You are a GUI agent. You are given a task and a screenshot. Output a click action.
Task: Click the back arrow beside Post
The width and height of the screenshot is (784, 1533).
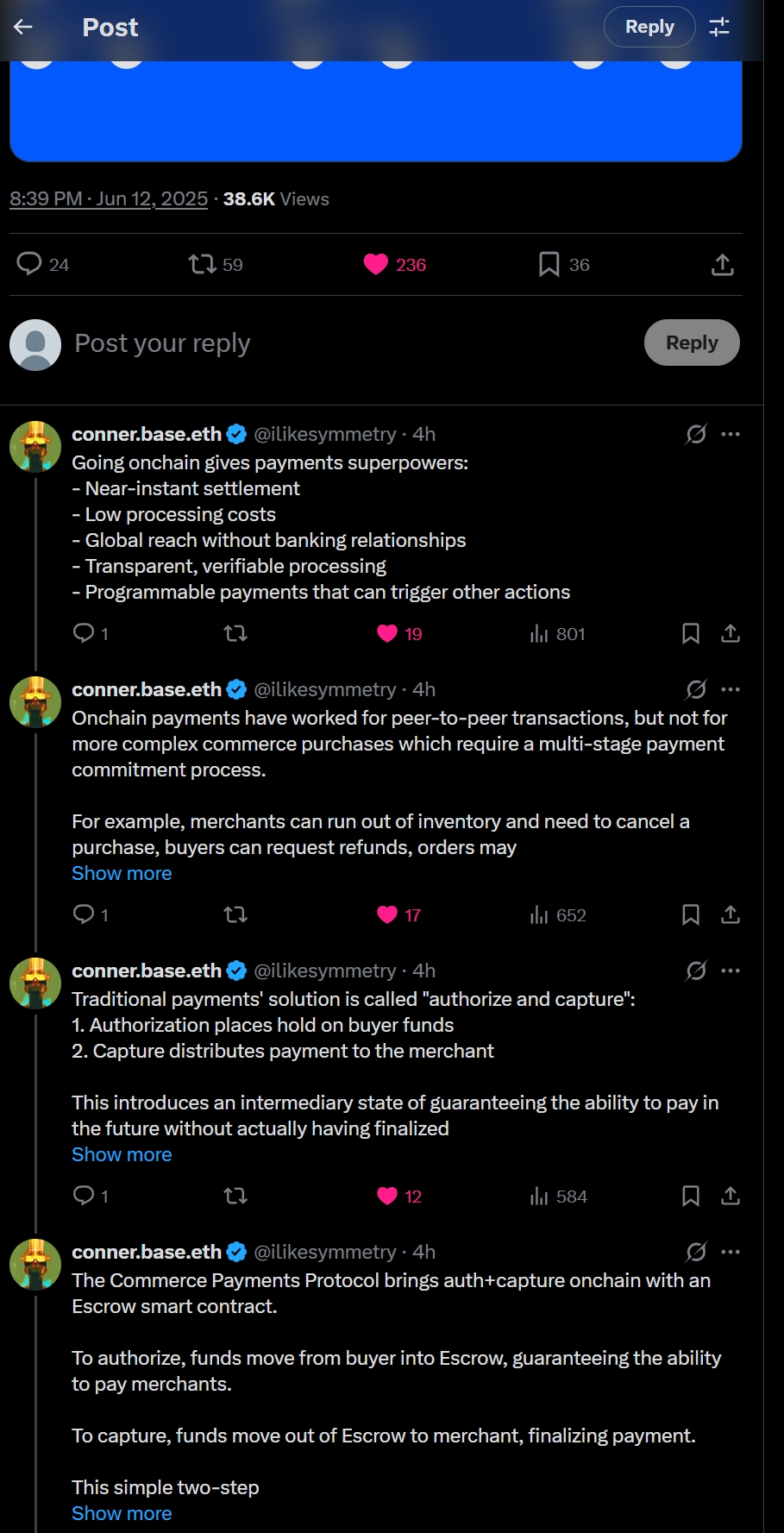coord(23,27)
